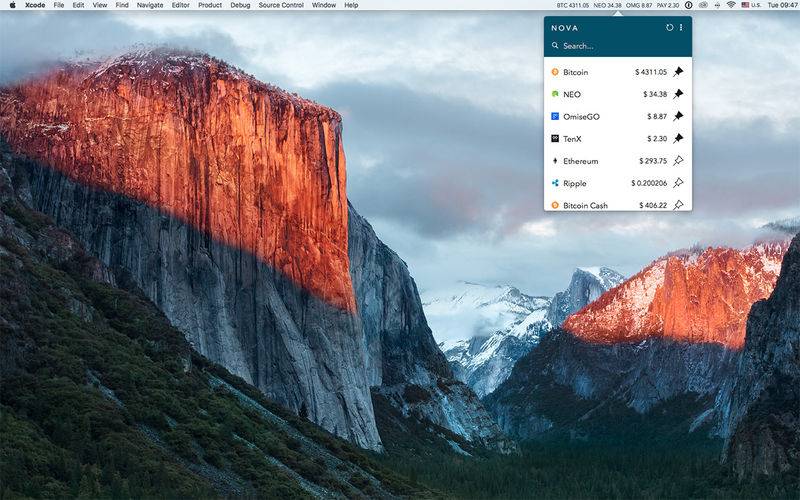Pin Ethereum to the menu bar
This screenshot has width=800, height=500.
[678, 161]
